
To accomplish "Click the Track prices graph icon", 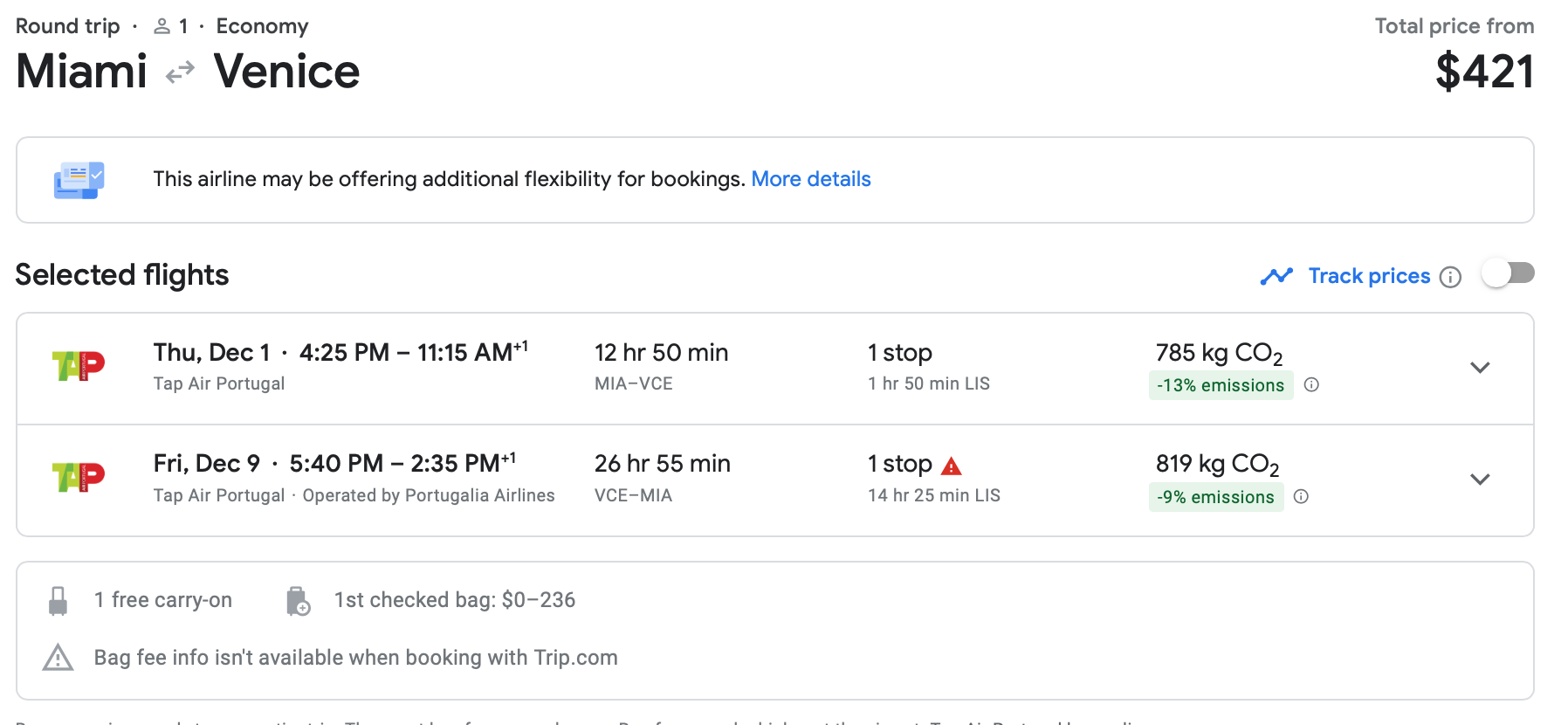I will (x=1276, y=276).
